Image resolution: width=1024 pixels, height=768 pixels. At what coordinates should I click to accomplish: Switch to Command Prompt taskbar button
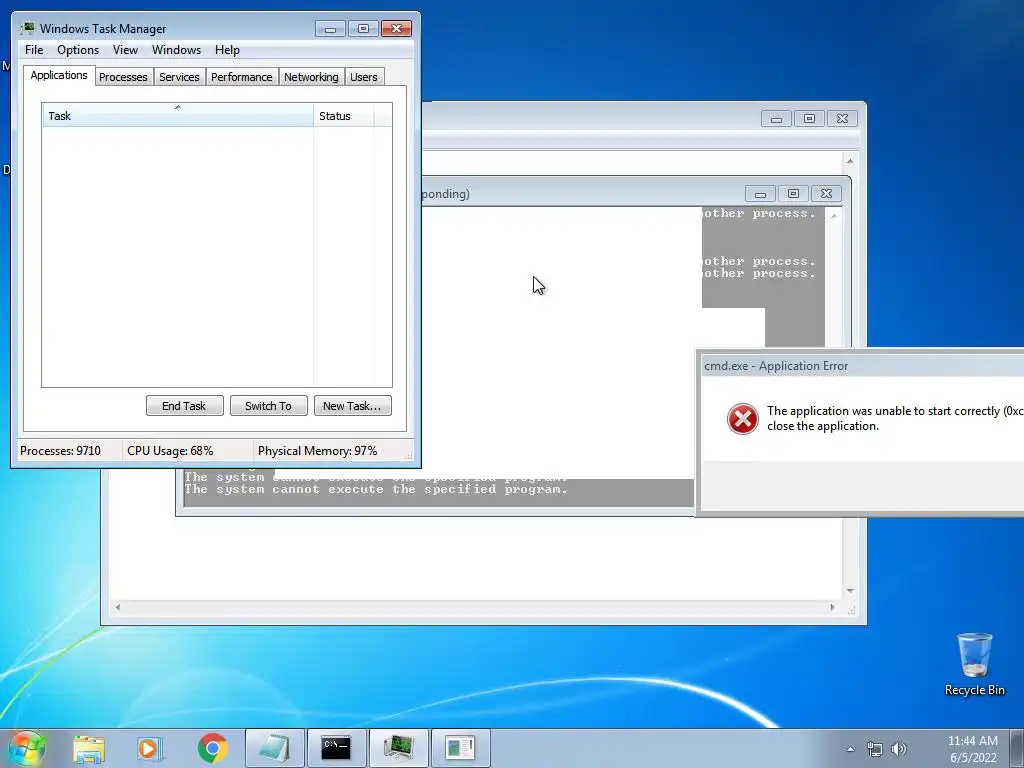(x=336, y=748)
